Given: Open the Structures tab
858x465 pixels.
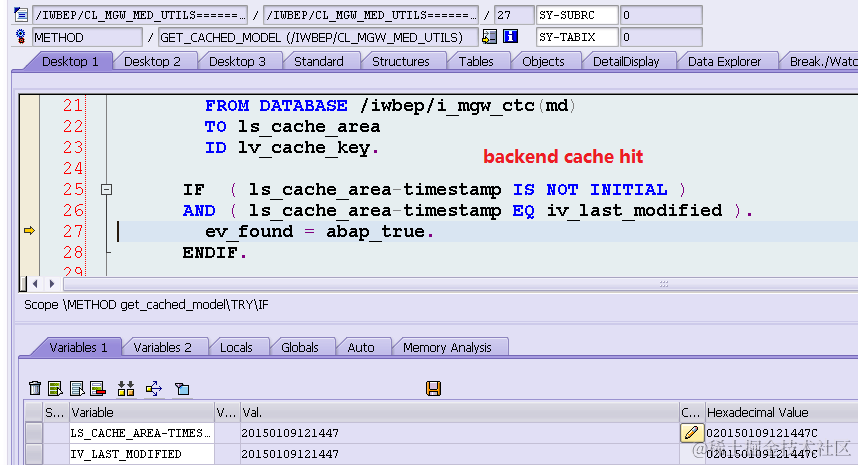Looking at the screenshot, I should [401, 61].
